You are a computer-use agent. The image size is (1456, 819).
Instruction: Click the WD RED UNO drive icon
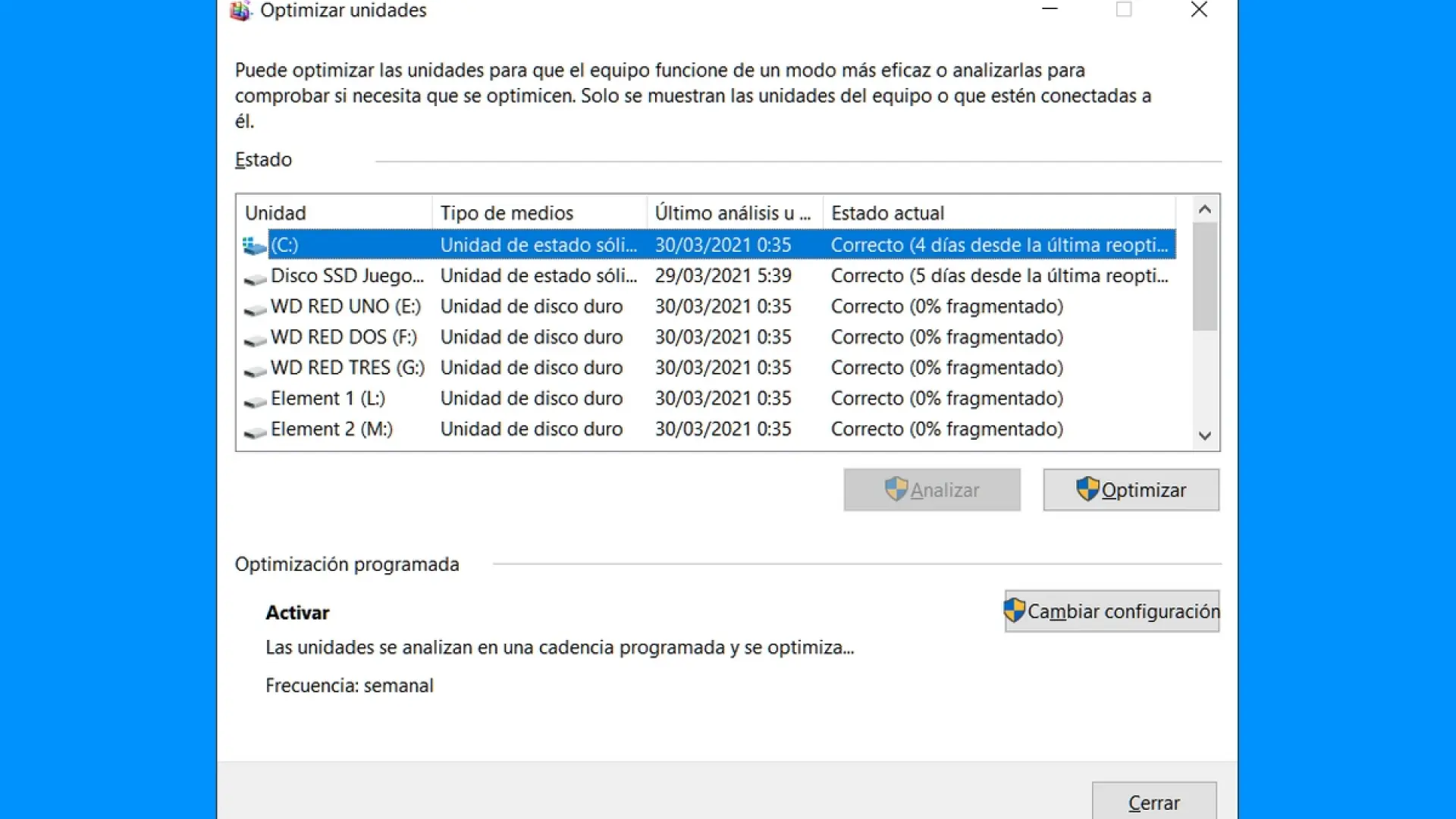[x=255, y=309]
